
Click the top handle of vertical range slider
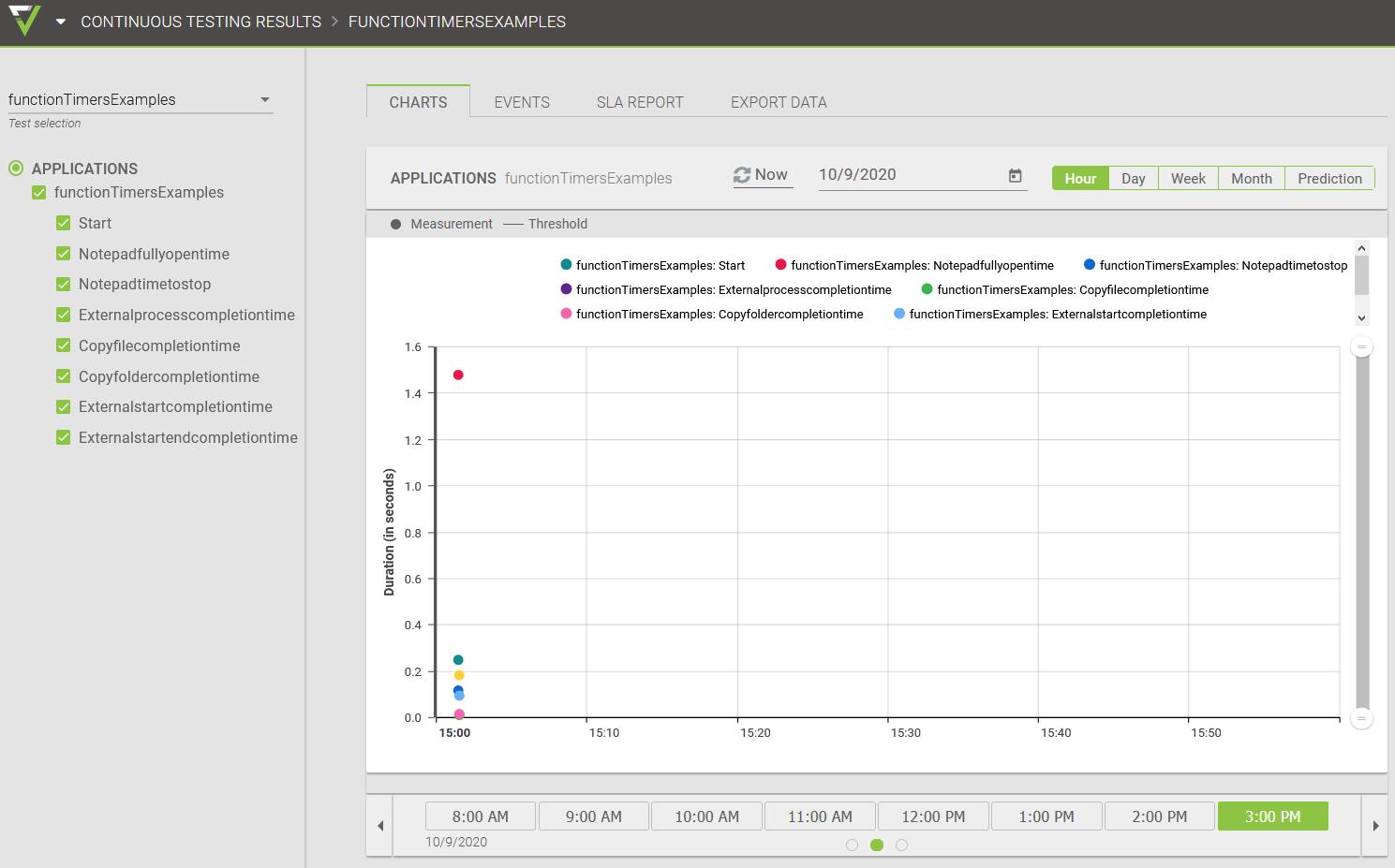click(1361, 346)
